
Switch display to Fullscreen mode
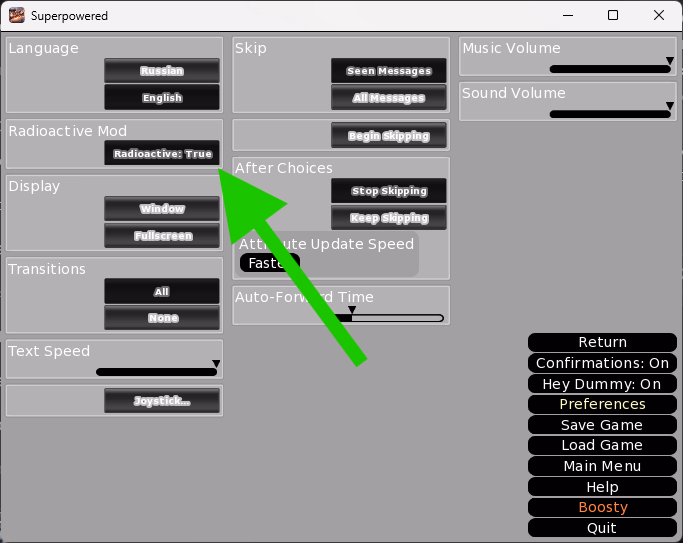point(162,236)
